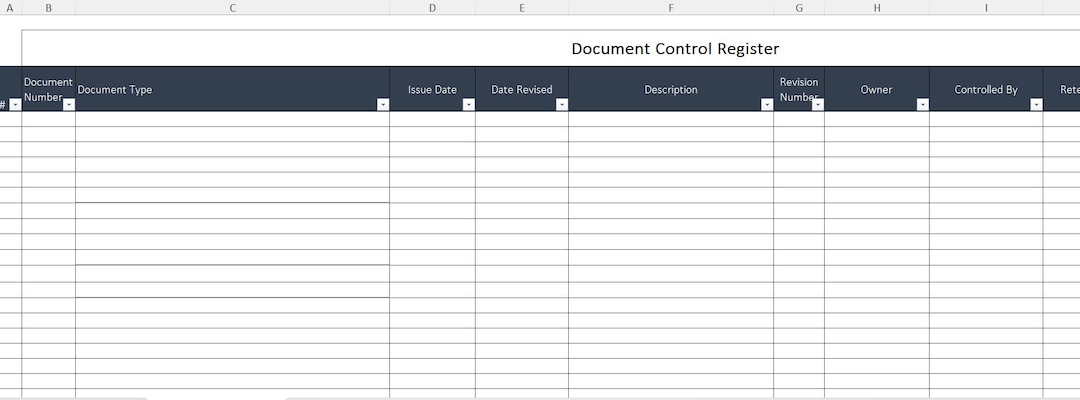Open the # column filter dropdown

tap(15, 105)
